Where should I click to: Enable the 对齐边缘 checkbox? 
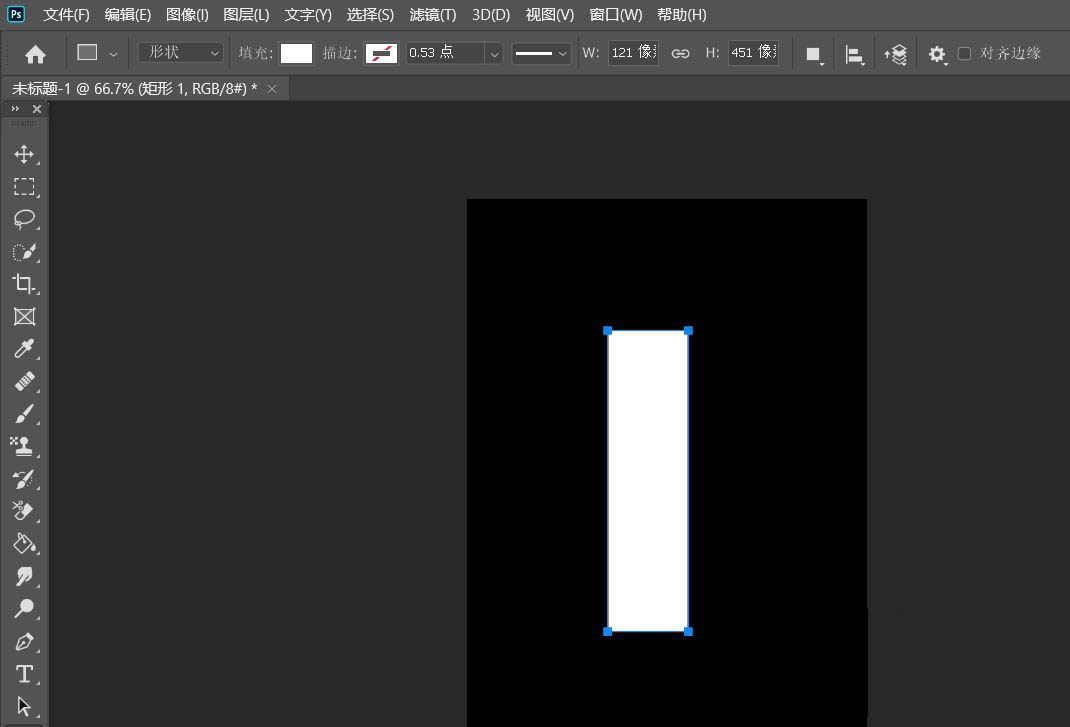964,53
